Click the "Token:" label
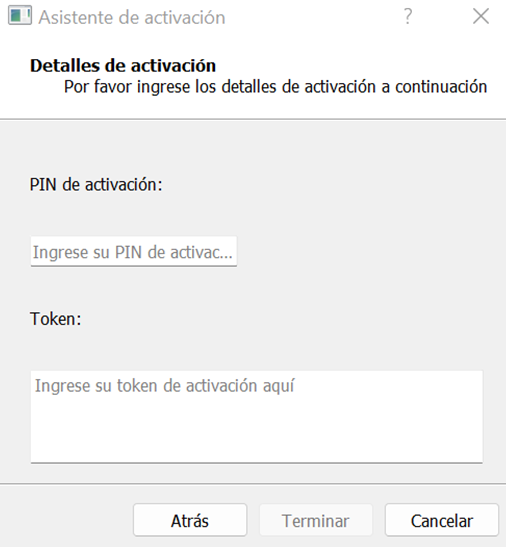The image size is (506, 547). [x=56, y=319]
